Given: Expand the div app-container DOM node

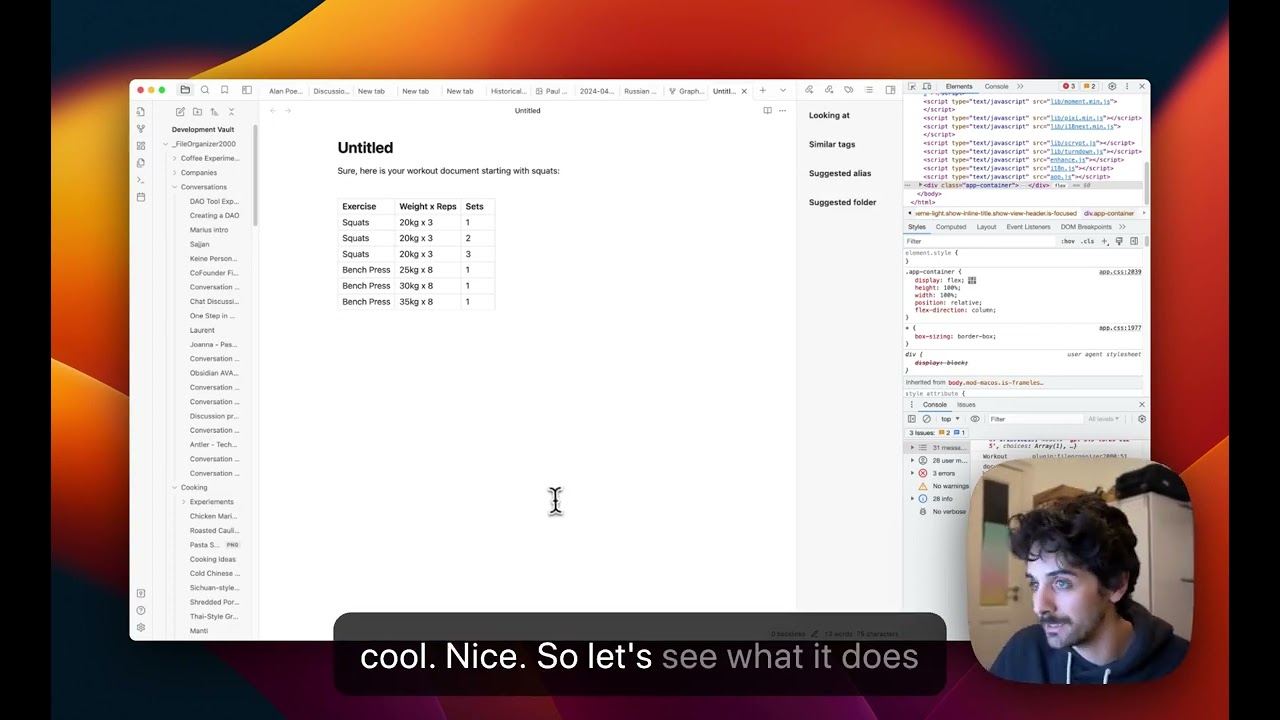Looking at the screenshot, I should click(921, 185).
